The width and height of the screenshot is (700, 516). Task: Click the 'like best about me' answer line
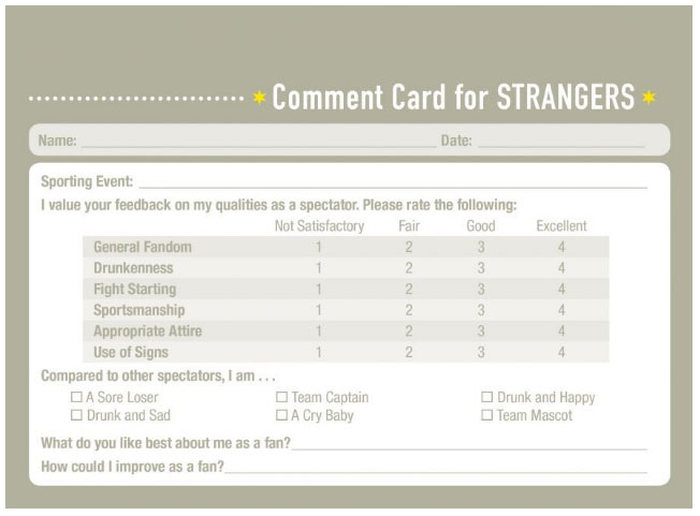(x=468, y=446)
